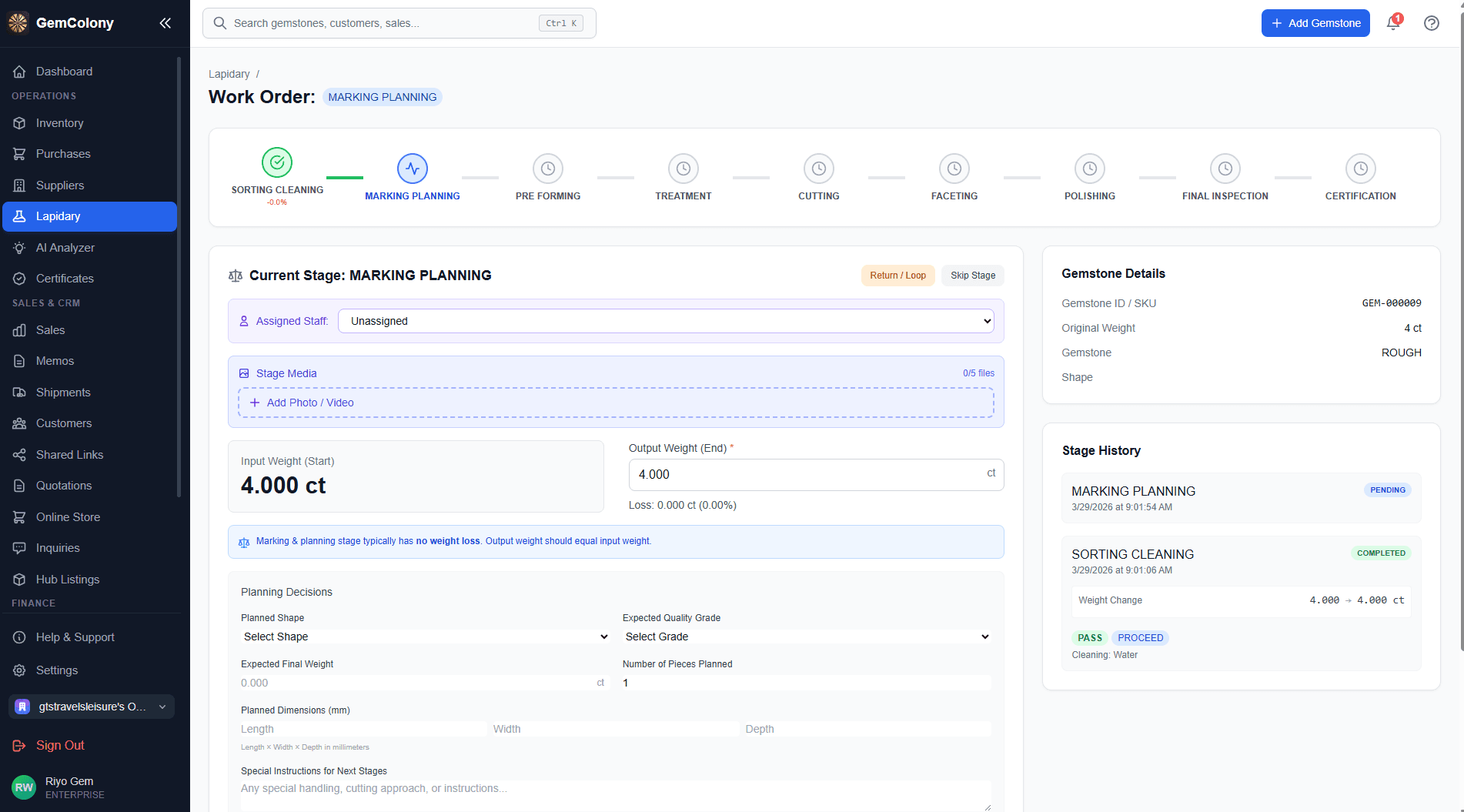The height and width of the screenshot is (812, 1464).
Task: Select the Faceting stage clock icon
Action: point(954,169)
